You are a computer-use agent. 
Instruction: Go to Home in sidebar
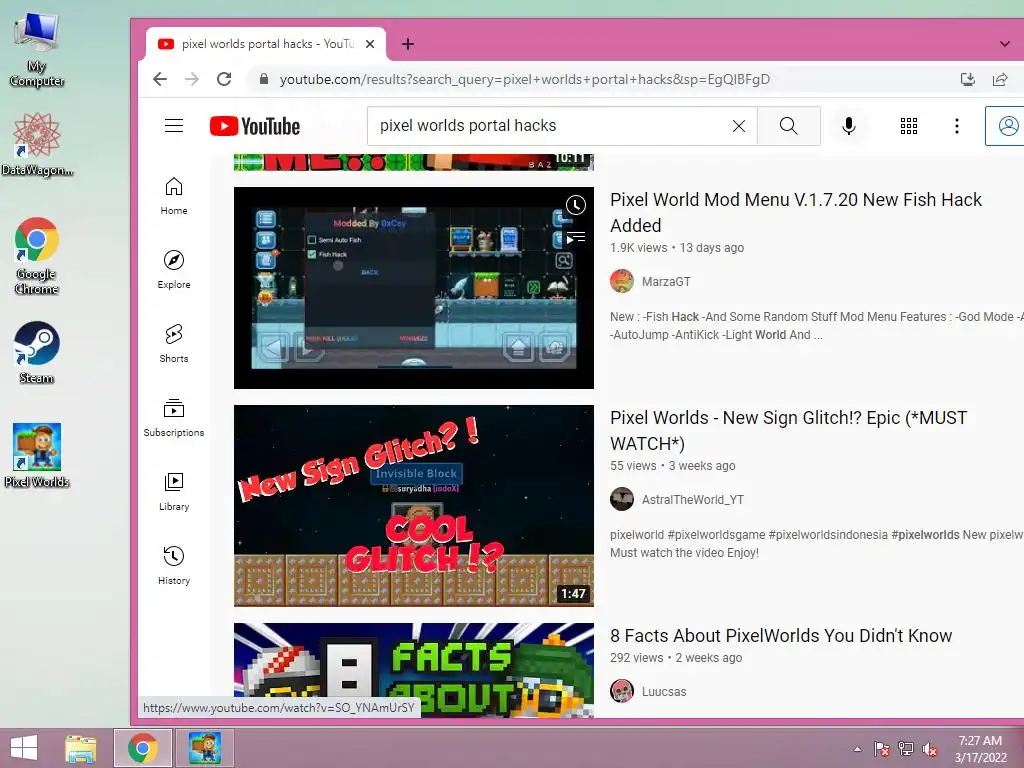tap(174, 196)
